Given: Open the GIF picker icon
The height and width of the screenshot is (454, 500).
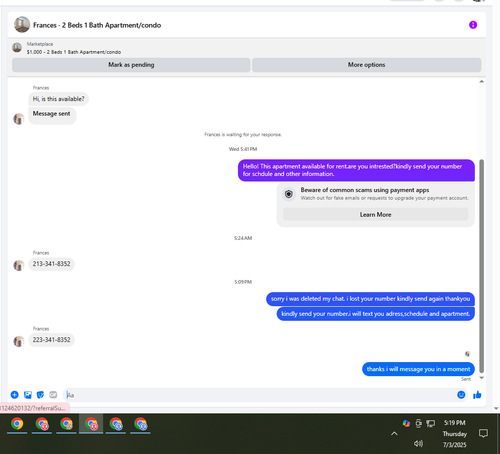Looking at the screenshot, I should point(53,395).
